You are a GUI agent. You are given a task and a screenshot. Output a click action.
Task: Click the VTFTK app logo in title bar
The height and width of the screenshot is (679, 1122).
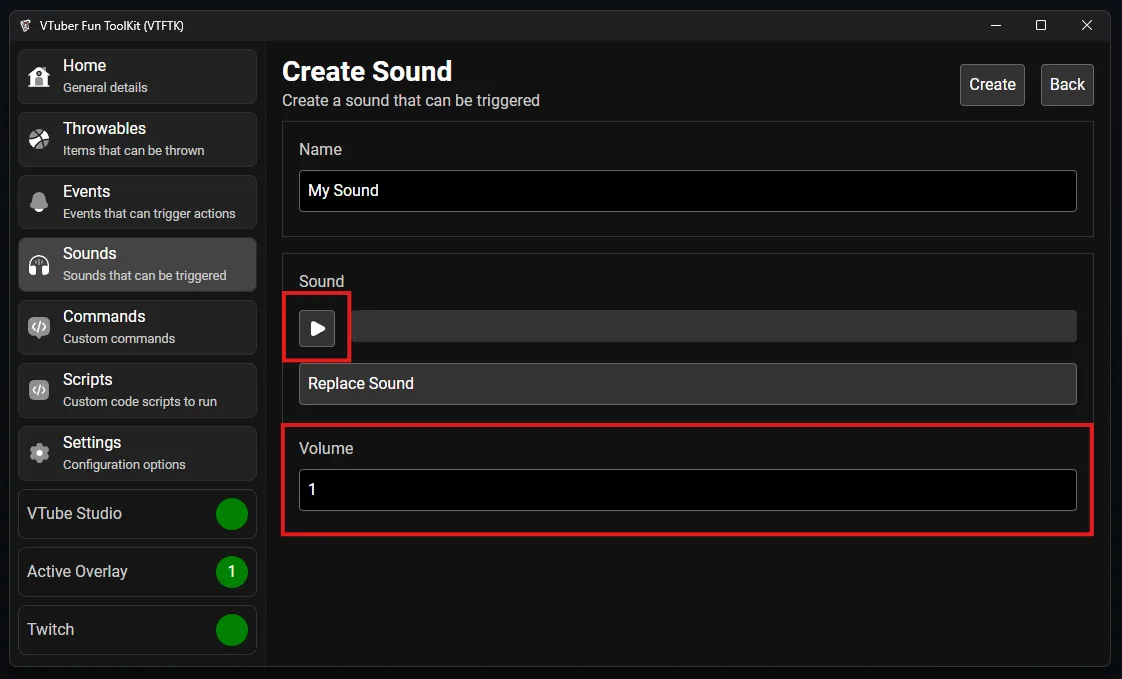pos(25,25)
